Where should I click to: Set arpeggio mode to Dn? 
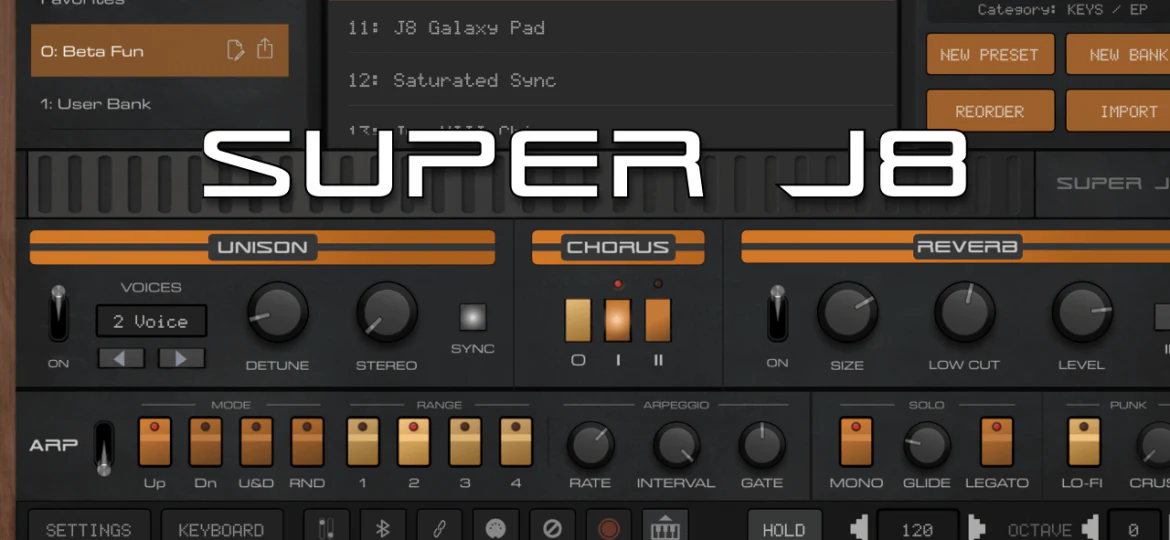point(205,442)
